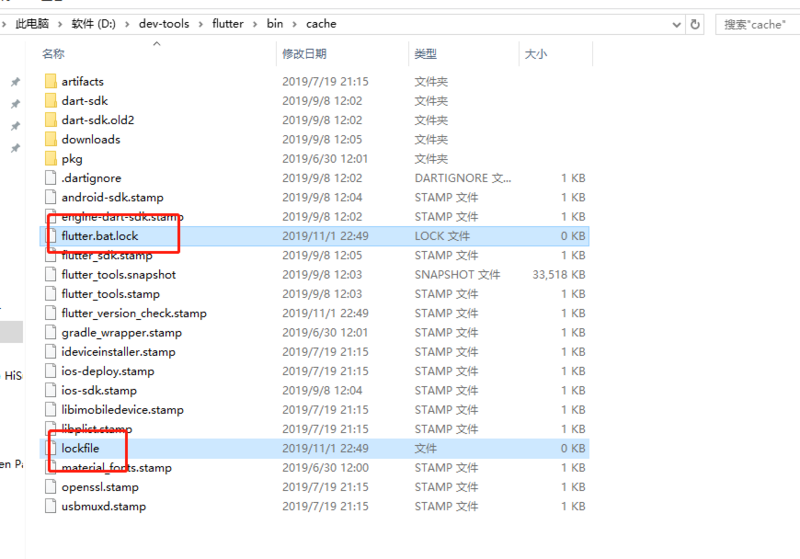Click the ideviceinstaller.stamp file icon
The height and width of the screenshot is (559, 800).
[51, 351]
